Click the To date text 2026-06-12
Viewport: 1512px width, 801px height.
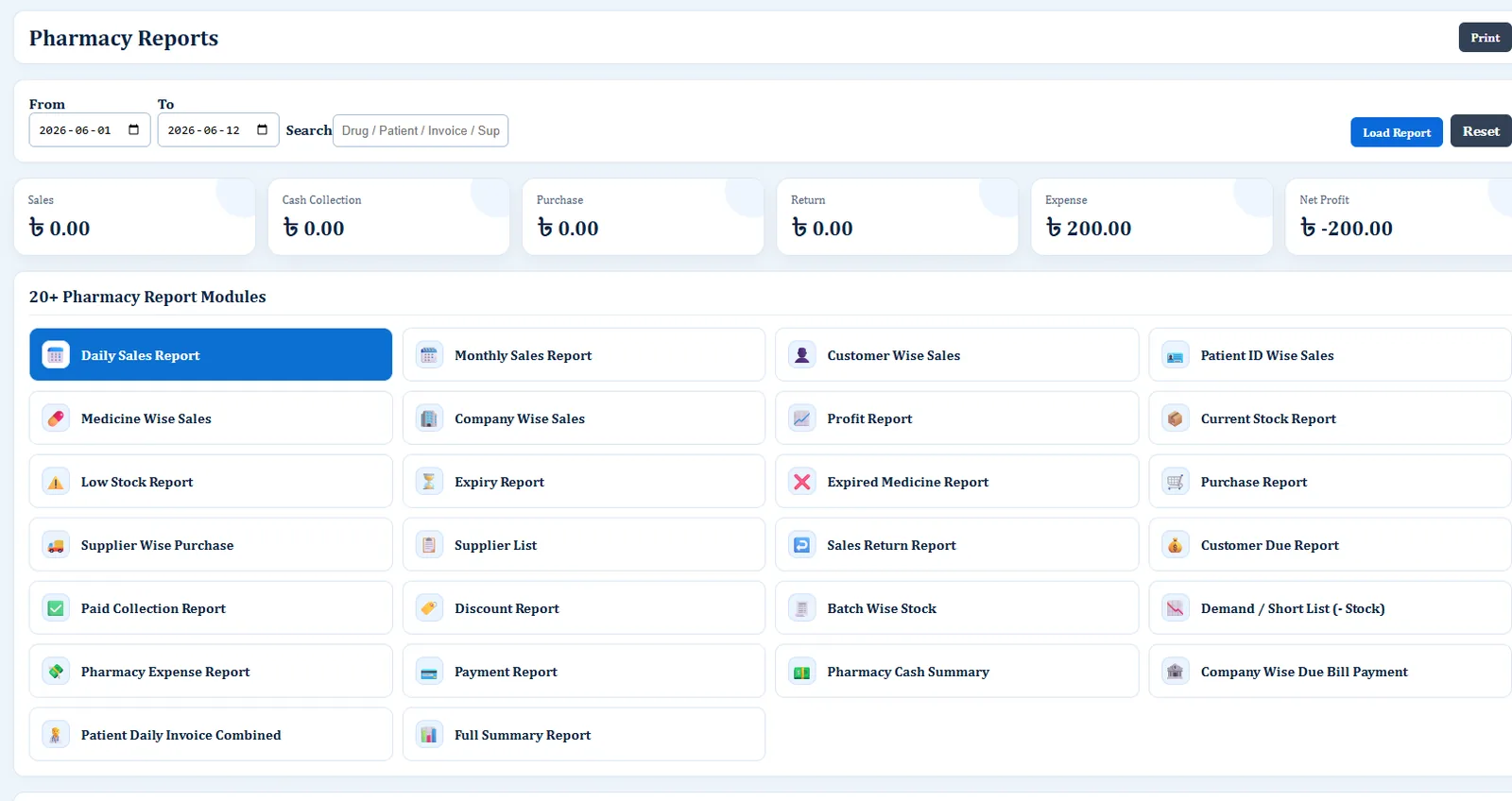[x=204, y=130]
